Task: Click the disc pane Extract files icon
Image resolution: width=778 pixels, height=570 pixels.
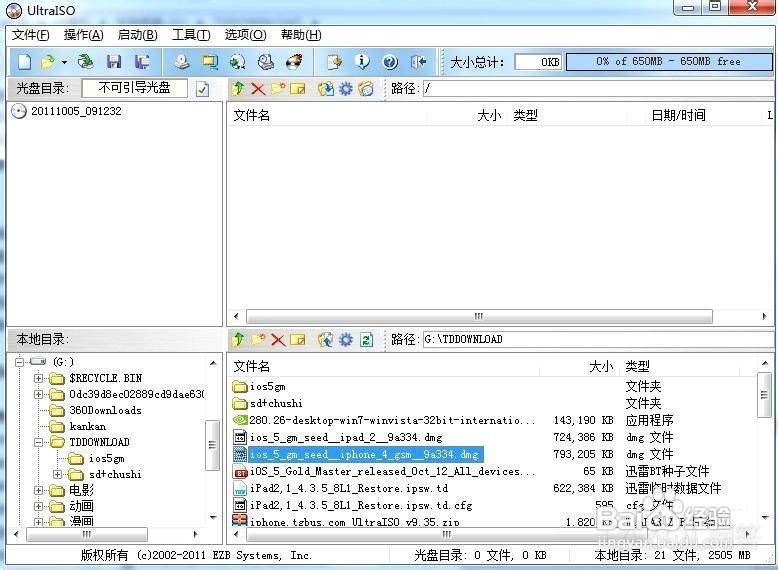Action: click(326, 89)
